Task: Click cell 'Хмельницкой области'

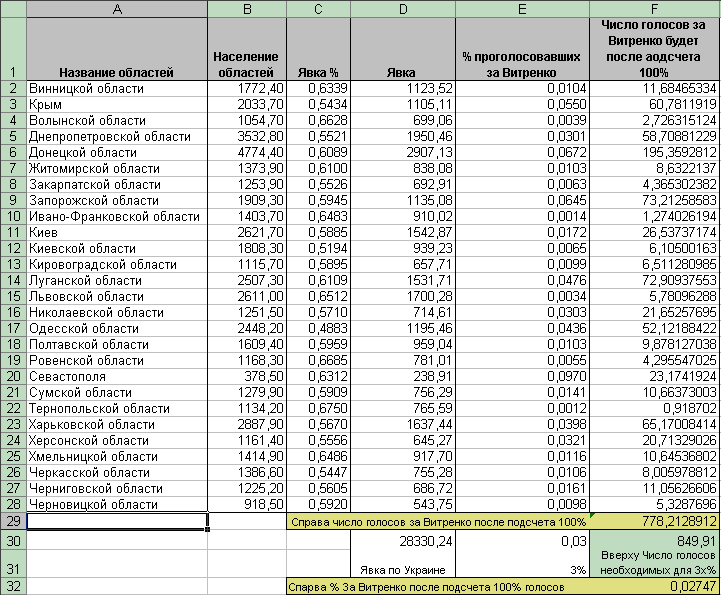Action: coord(117,457)
